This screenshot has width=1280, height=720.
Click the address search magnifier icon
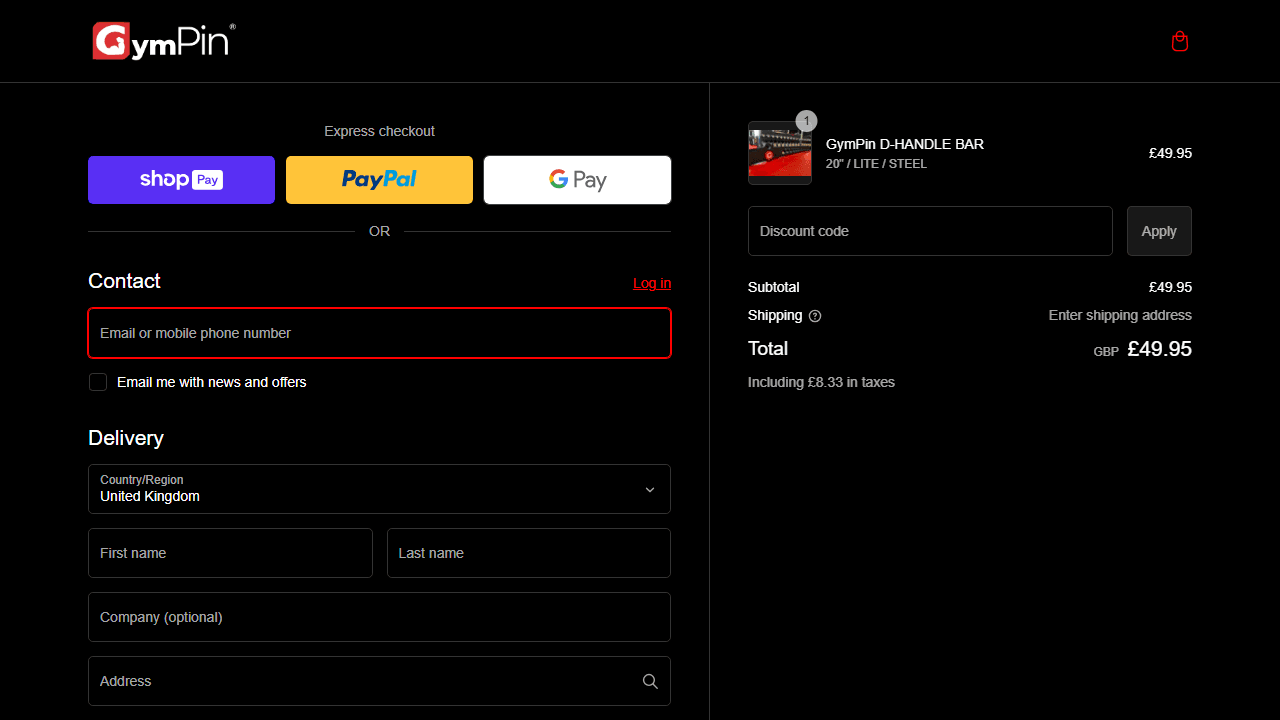click(650, 681)
